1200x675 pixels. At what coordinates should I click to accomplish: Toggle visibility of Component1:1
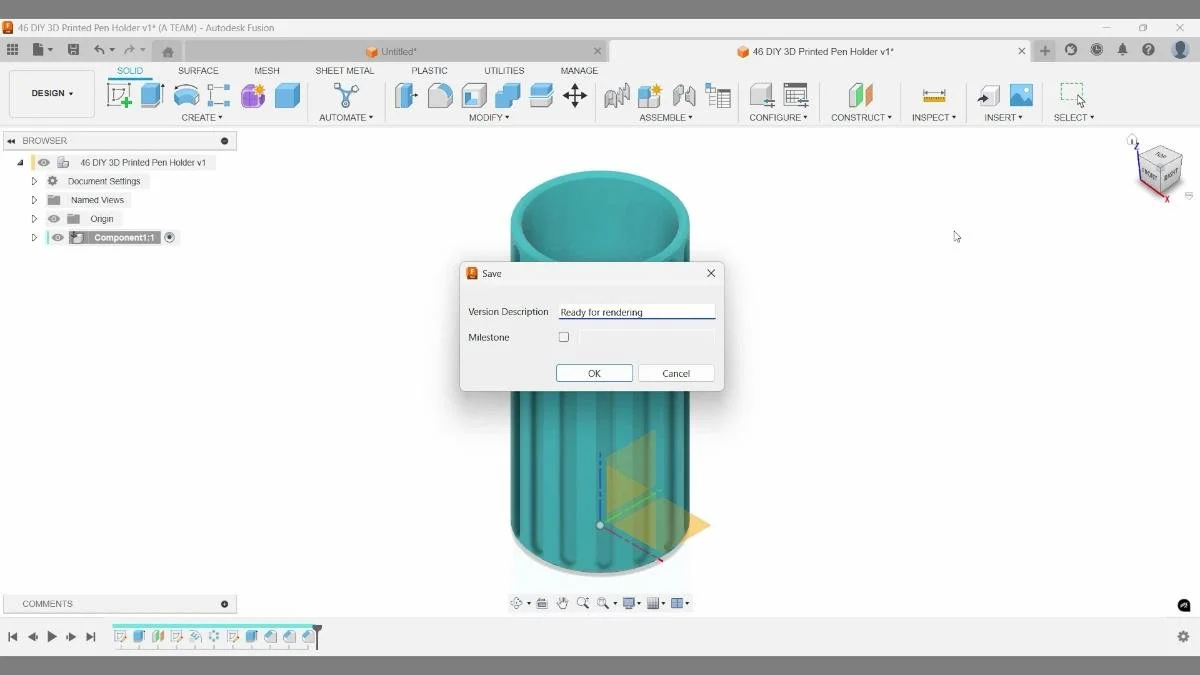tap(56, 237)
